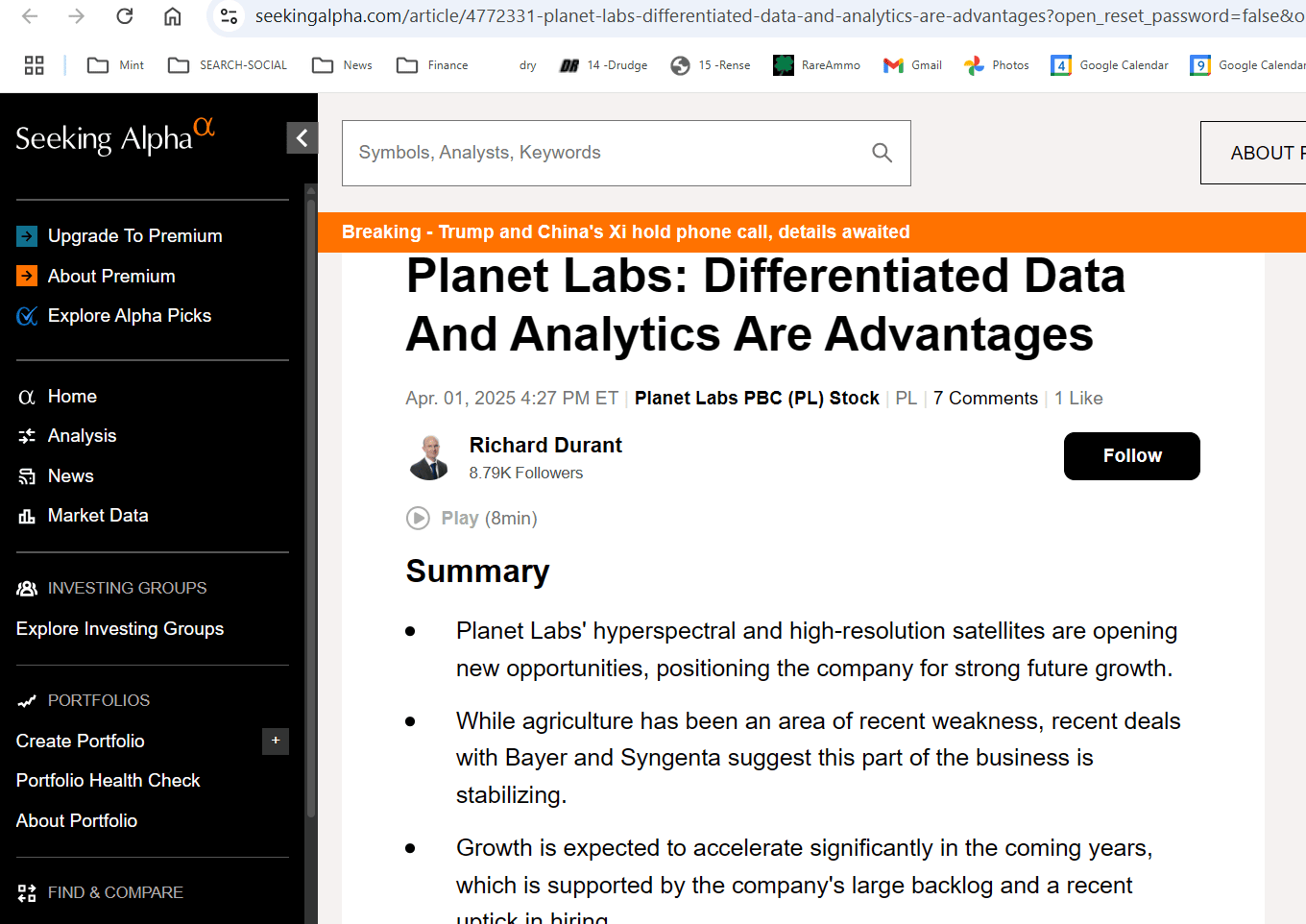The width and height of the screenshot is (1306, 924).
Task: Open the Photos bookmark
Action: (997, 65)
